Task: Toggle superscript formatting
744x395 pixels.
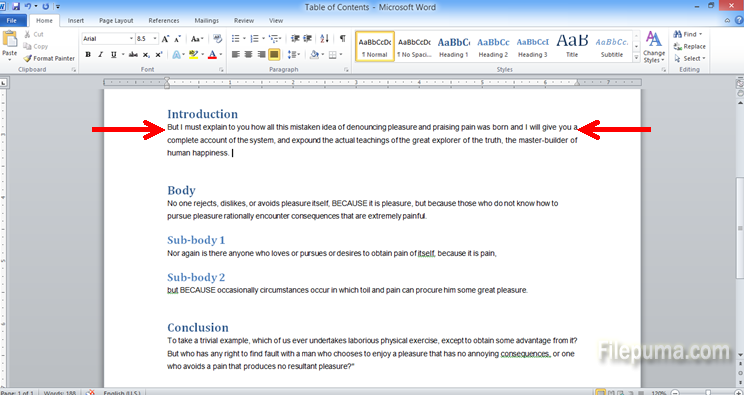Action: tap(159, 55)
